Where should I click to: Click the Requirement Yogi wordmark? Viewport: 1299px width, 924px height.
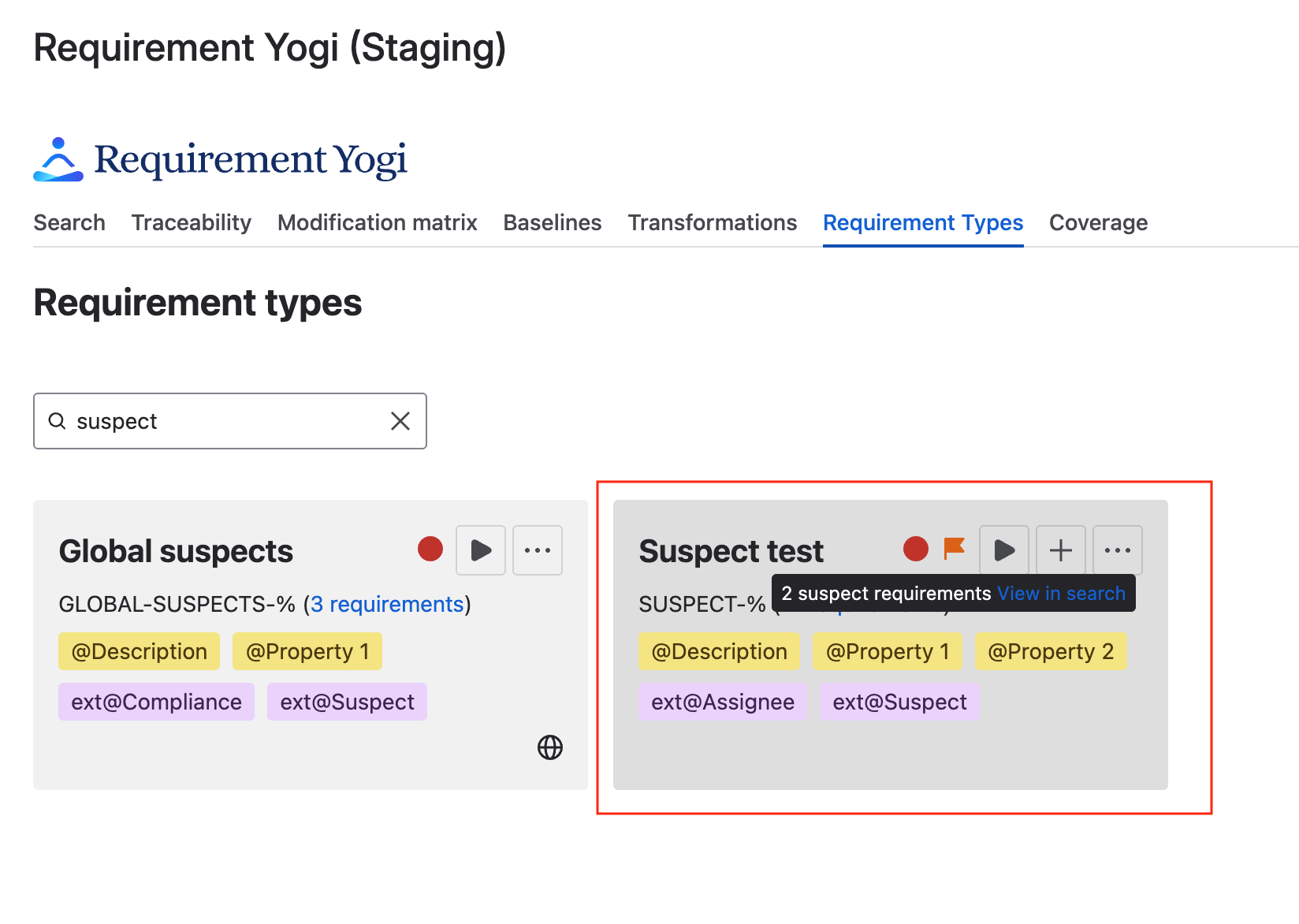click(x=251, y=160)
